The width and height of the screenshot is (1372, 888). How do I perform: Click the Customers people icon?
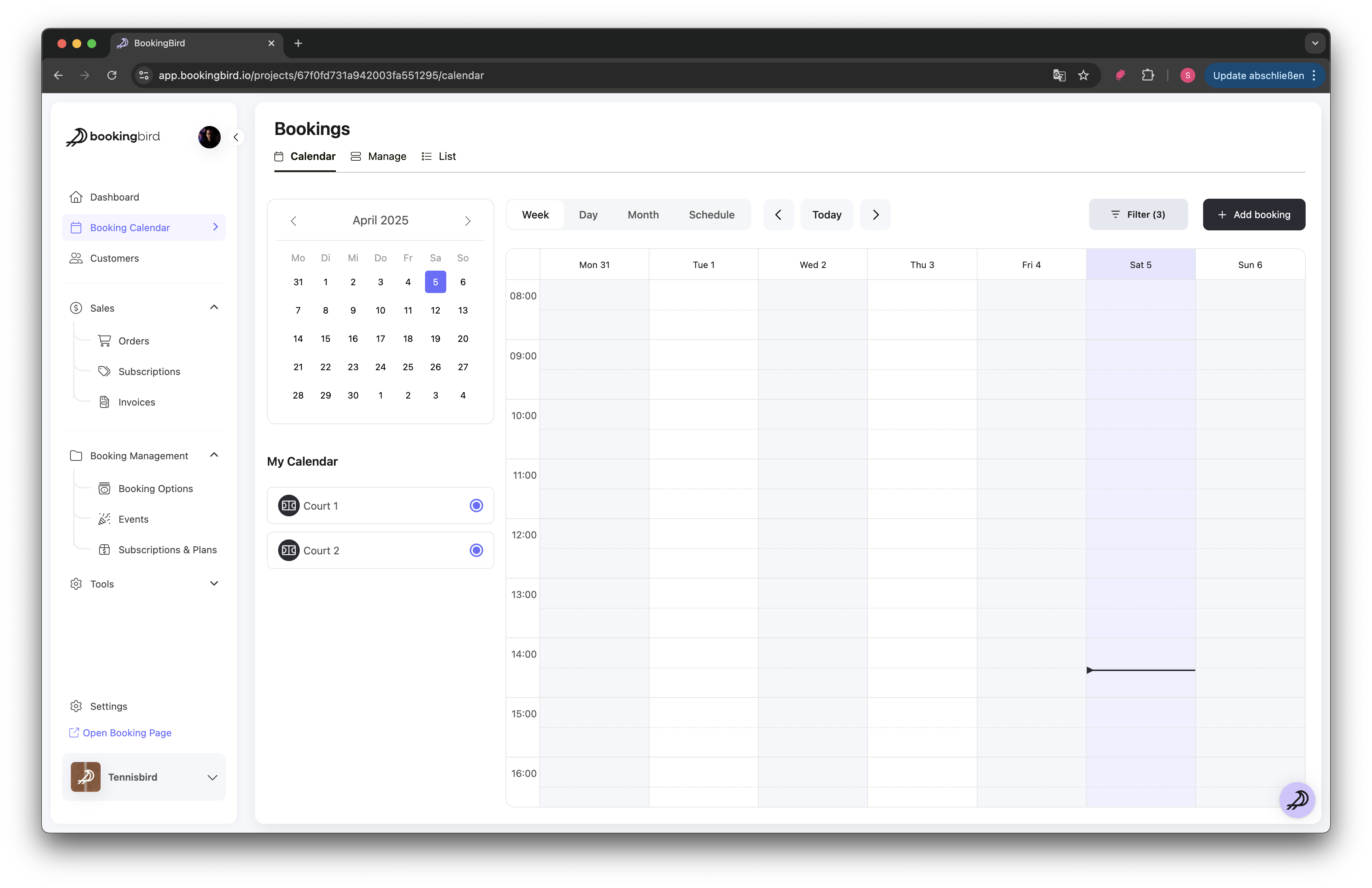(76, 258)
